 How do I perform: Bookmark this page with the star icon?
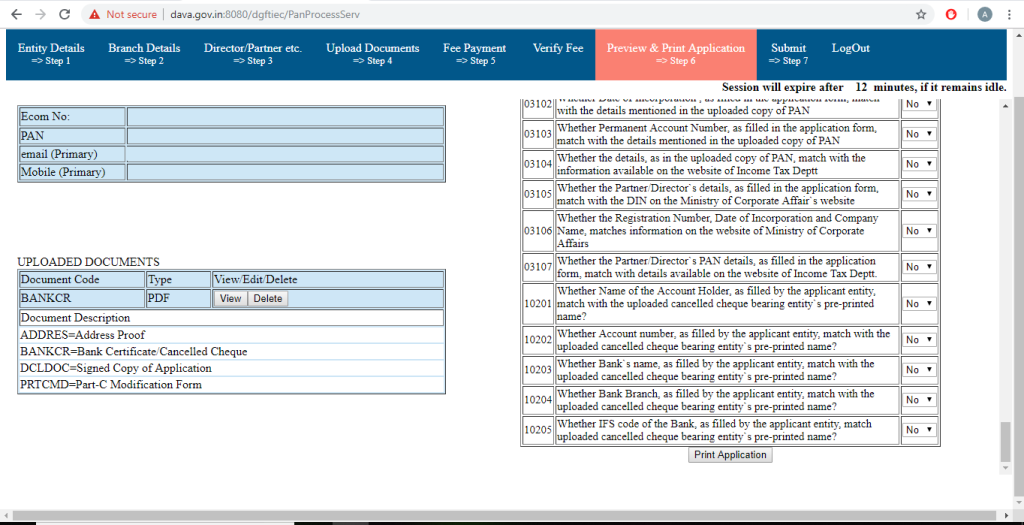pos(921,14)
